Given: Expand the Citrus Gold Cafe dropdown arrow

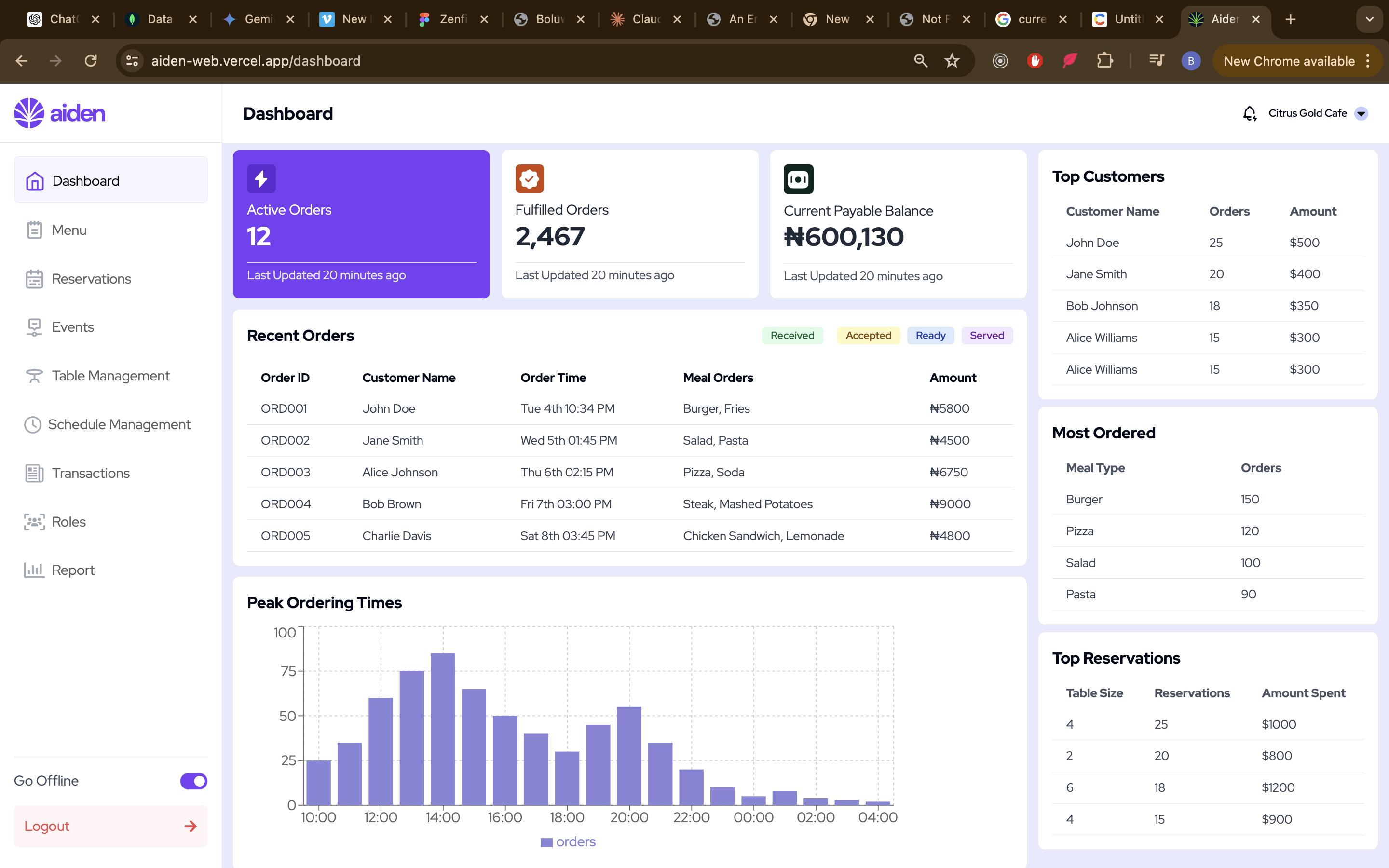Looking at the screenshot, I should coord(1361,113).
